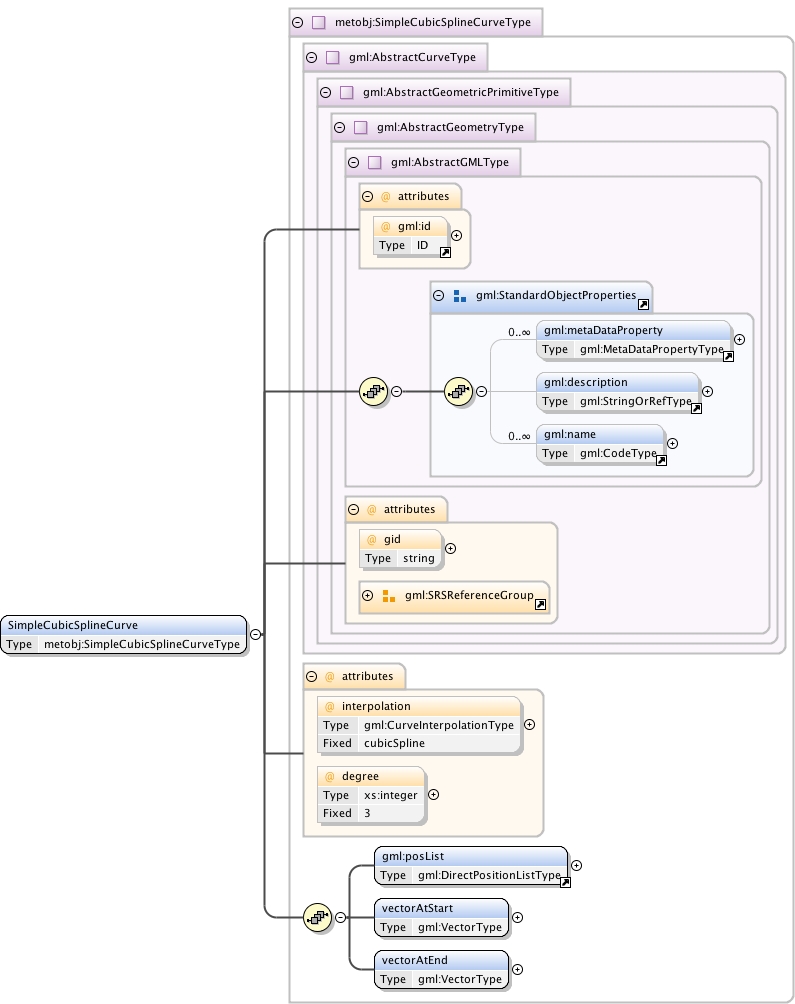Select the interpolation attribute box
This screenshot has height=1004, width=795.
coord(419,725)
